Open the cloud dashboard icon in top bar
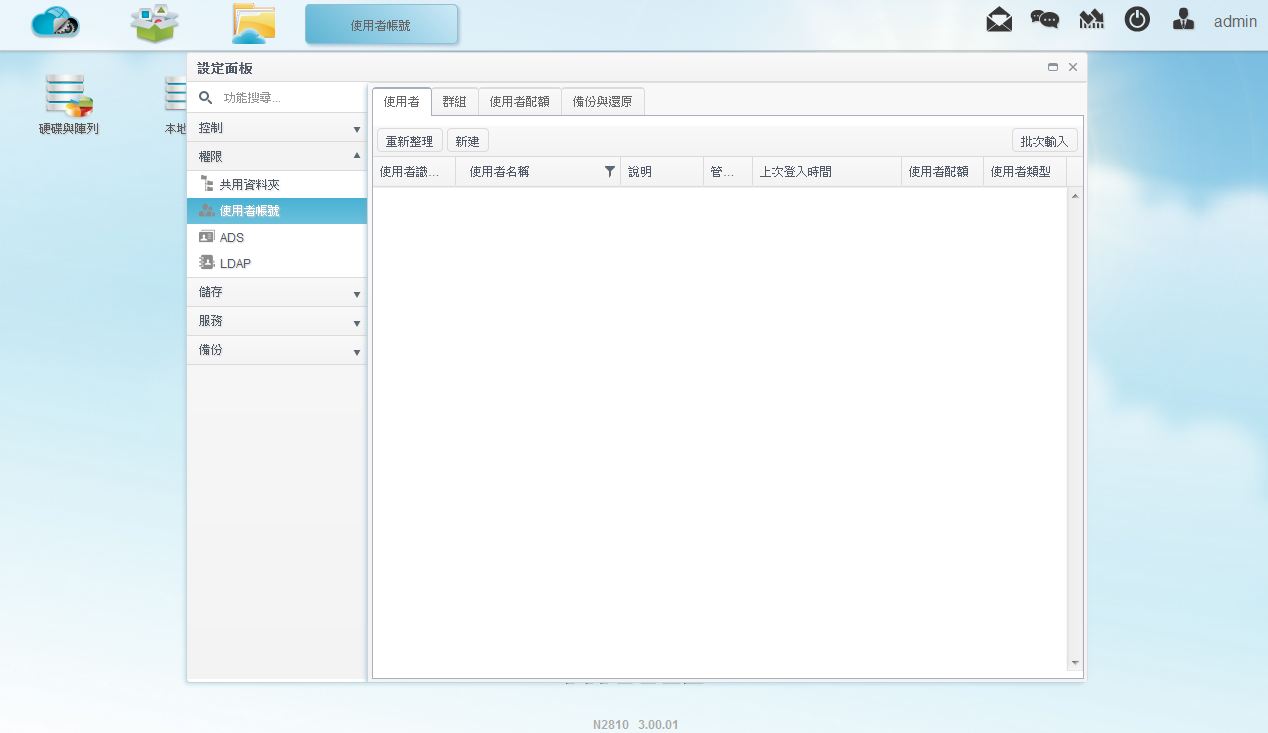 click(x=55, y=22)
